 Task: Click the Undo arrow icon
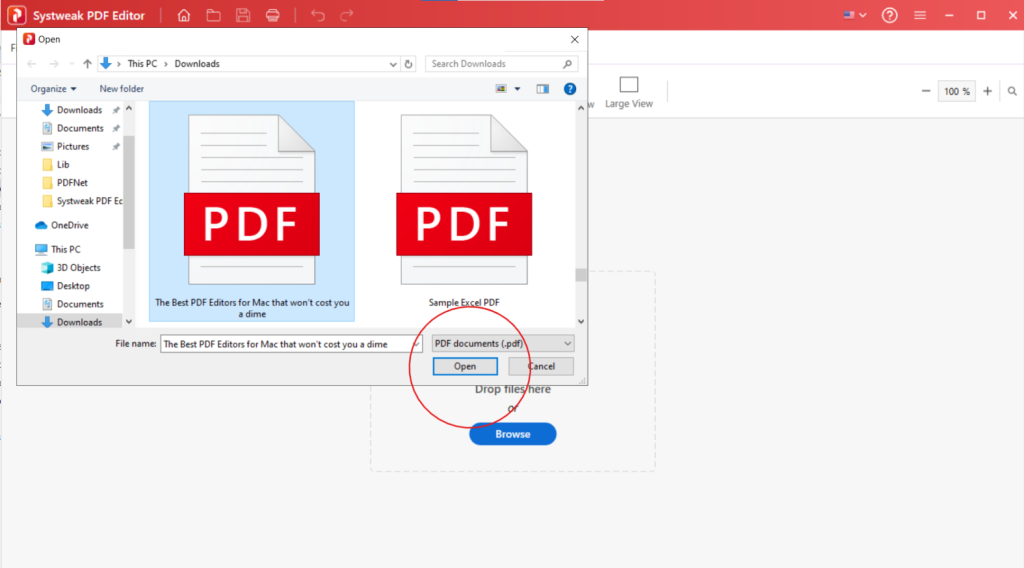[x=318, y=15]
